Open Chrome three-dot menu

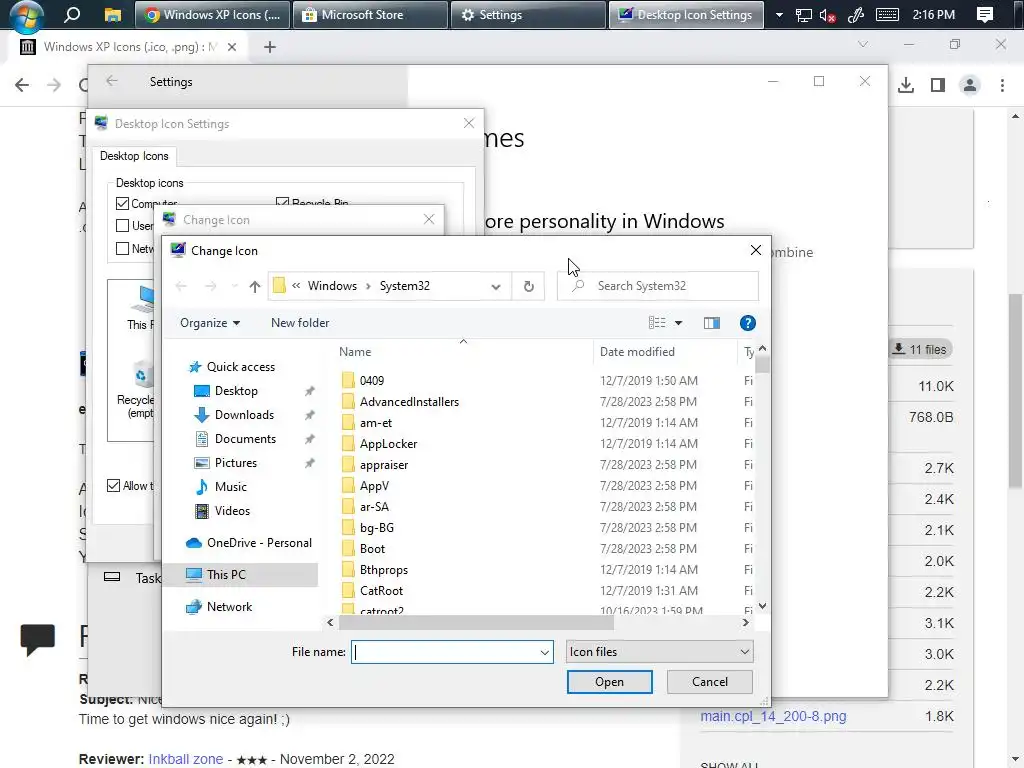[1002, 85]
